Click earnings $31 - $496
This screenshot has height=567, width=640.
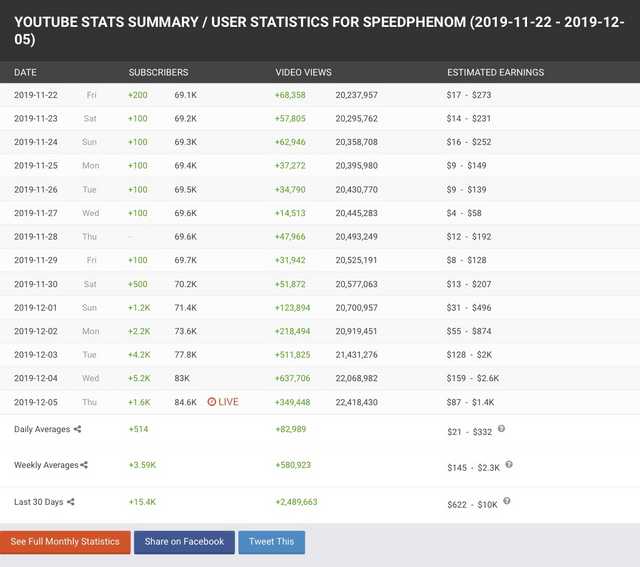[469, 308]
